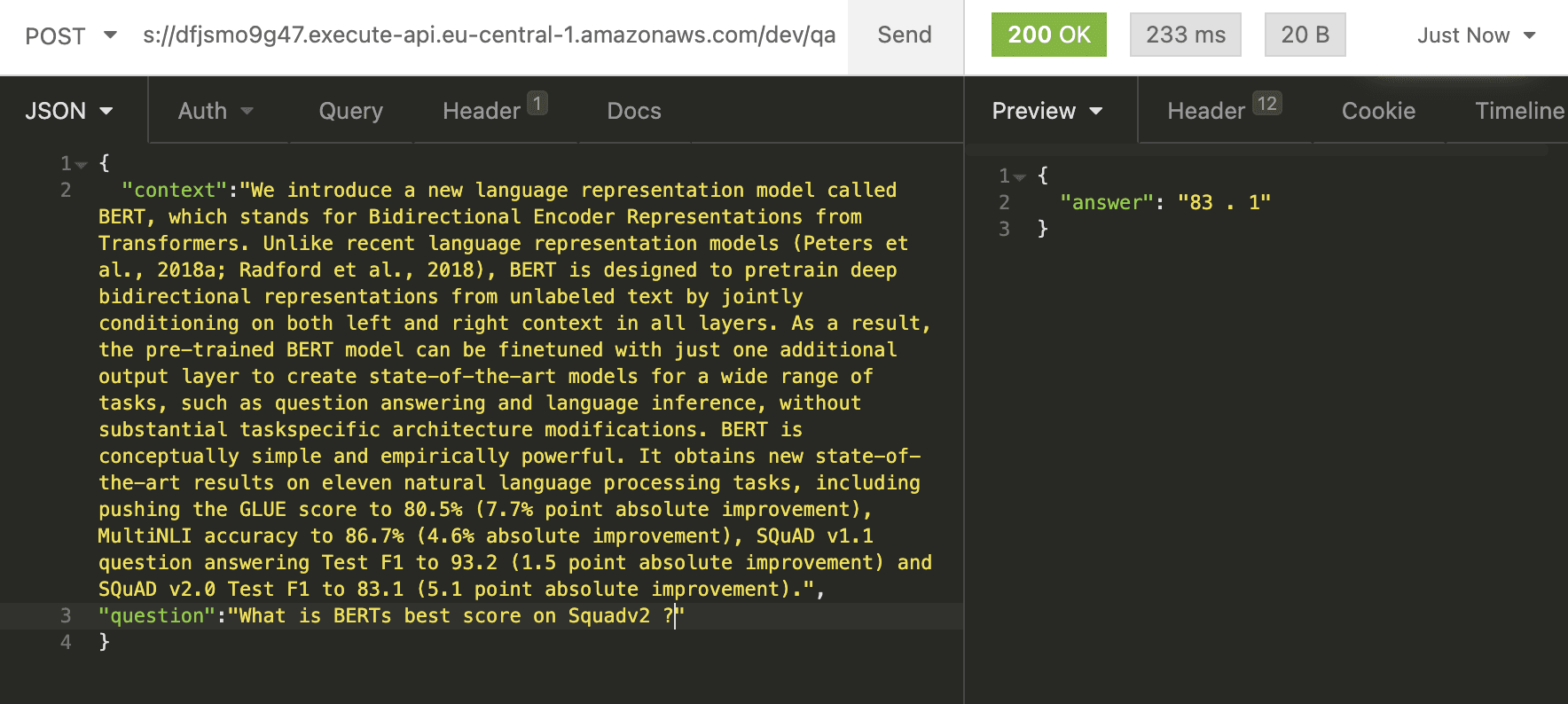The image size is (1568, 704).
Task: Open the JSON body type dropdown
Action: coord(69,111)
